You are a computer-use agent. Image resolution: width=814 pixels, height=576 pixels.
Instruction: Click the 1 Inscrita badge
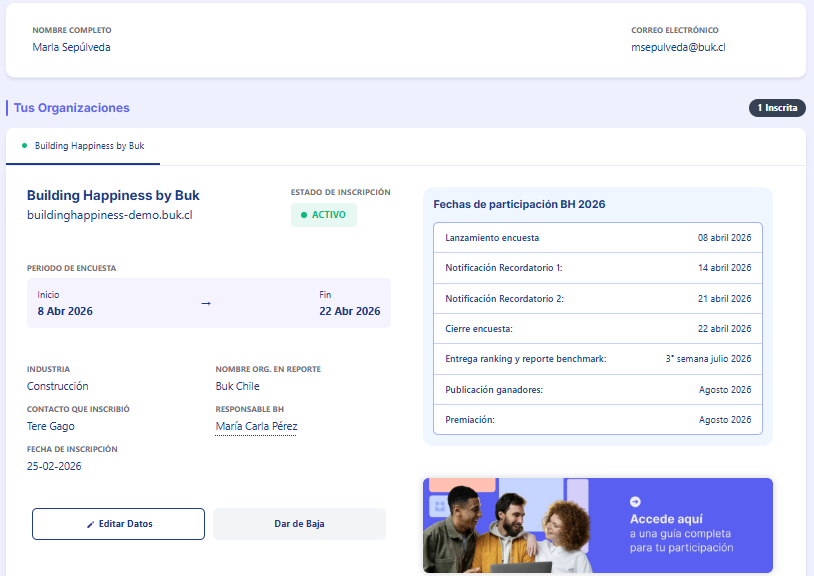coord(776,108)
